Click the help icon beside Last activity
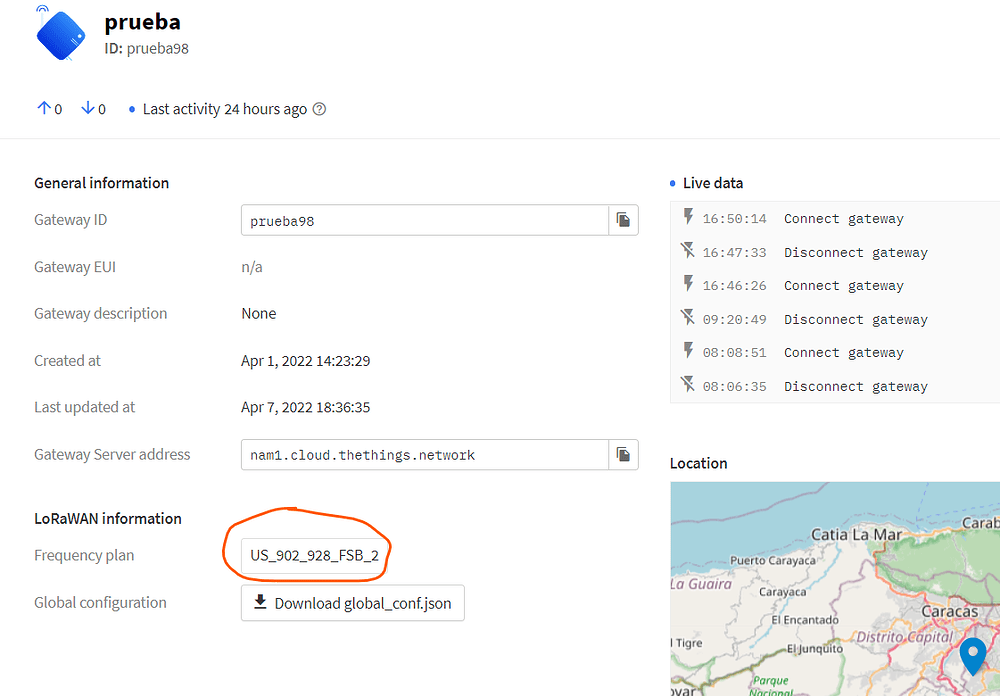 [x=320, y=109]
